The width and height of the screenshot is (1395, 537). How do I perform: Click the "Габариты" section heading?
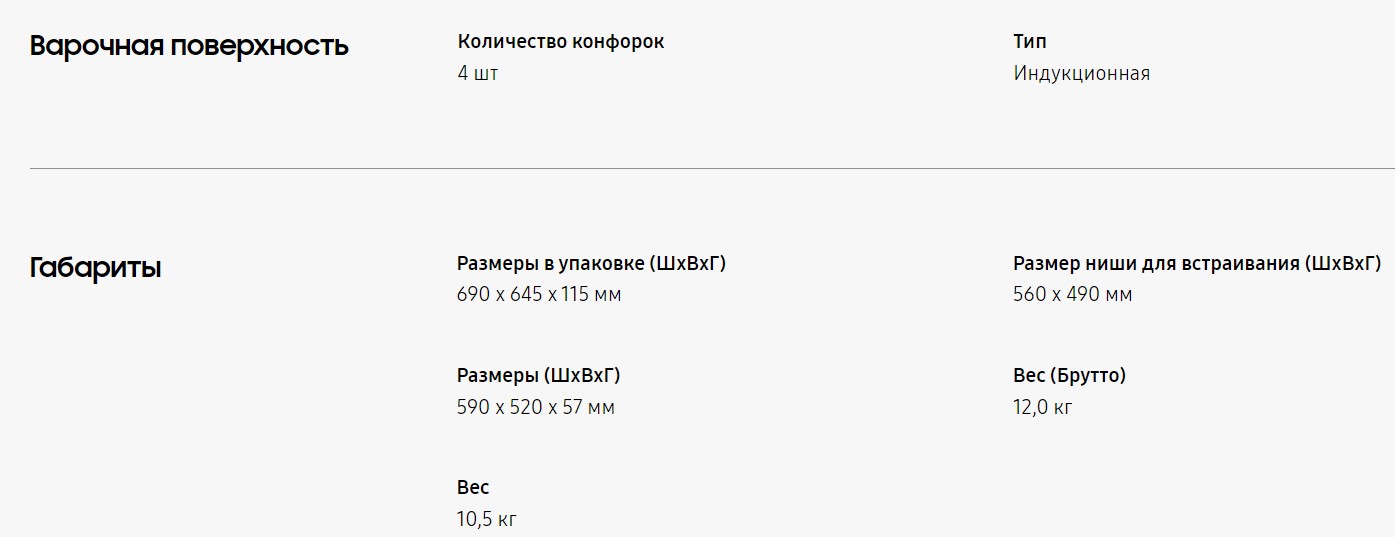[95, 268]
